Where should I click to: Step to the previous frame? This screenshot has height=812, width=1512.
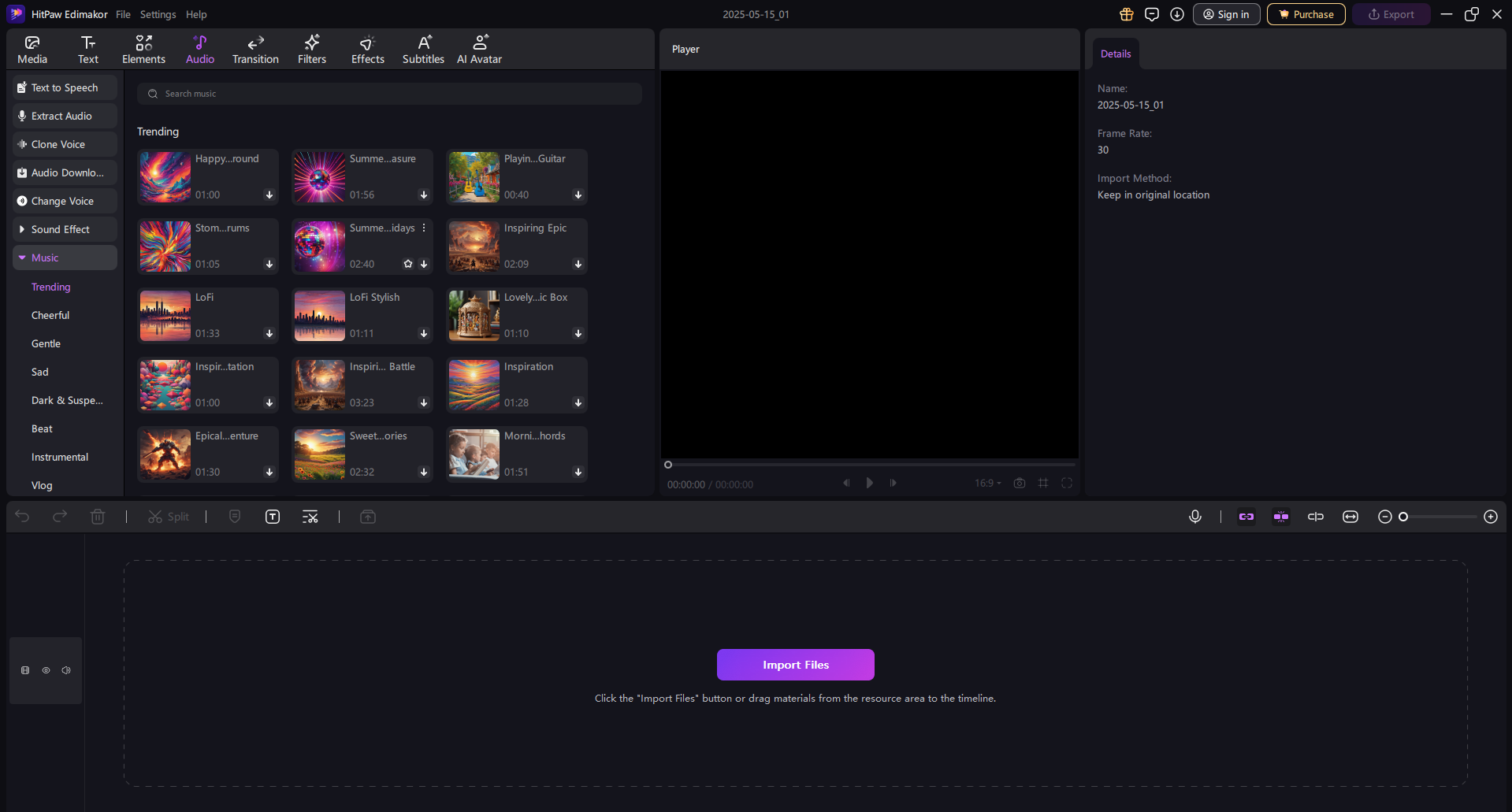pos(846,483)
